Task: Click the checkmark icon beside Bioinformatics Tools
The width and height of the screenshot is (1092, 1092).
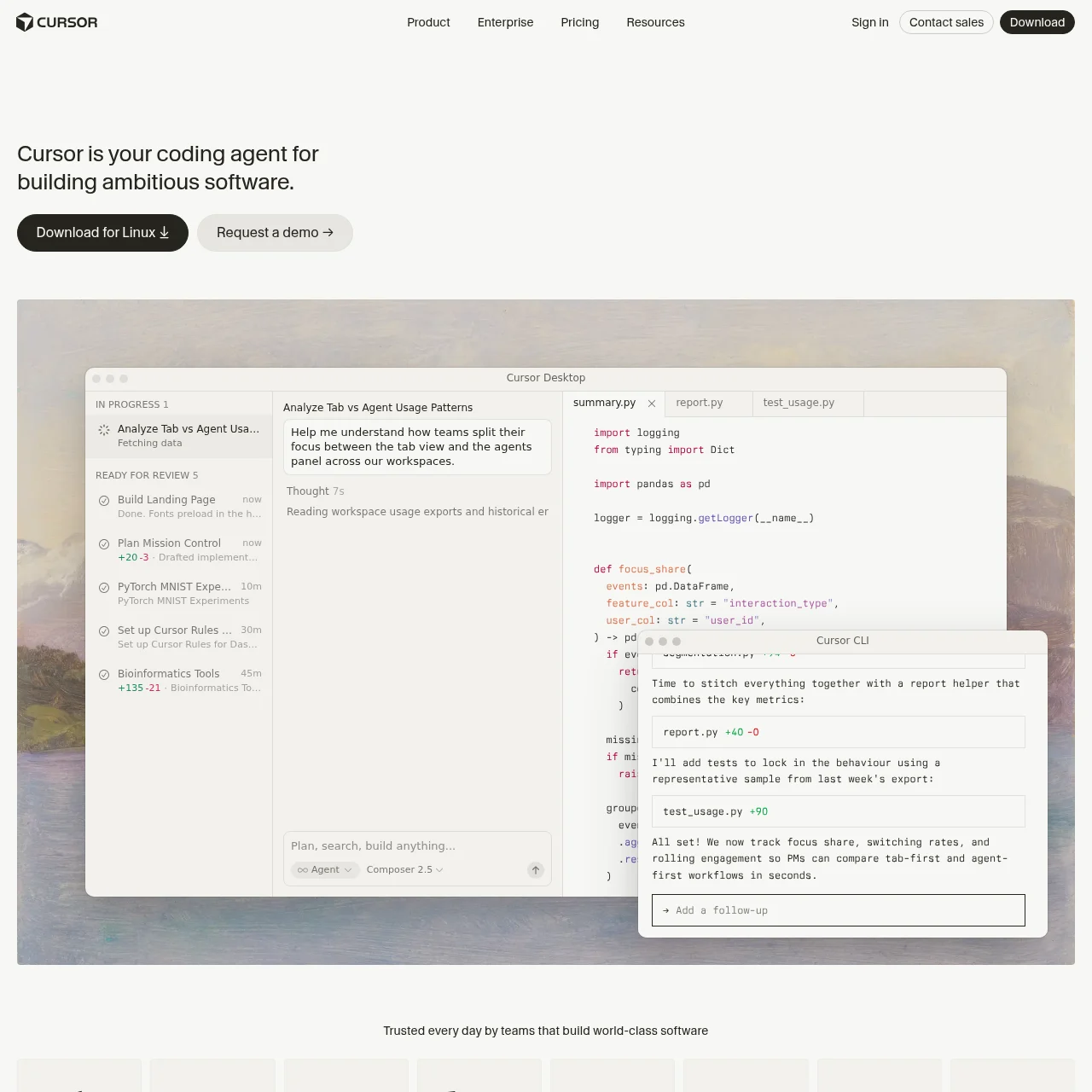Action: coord(104,675)
